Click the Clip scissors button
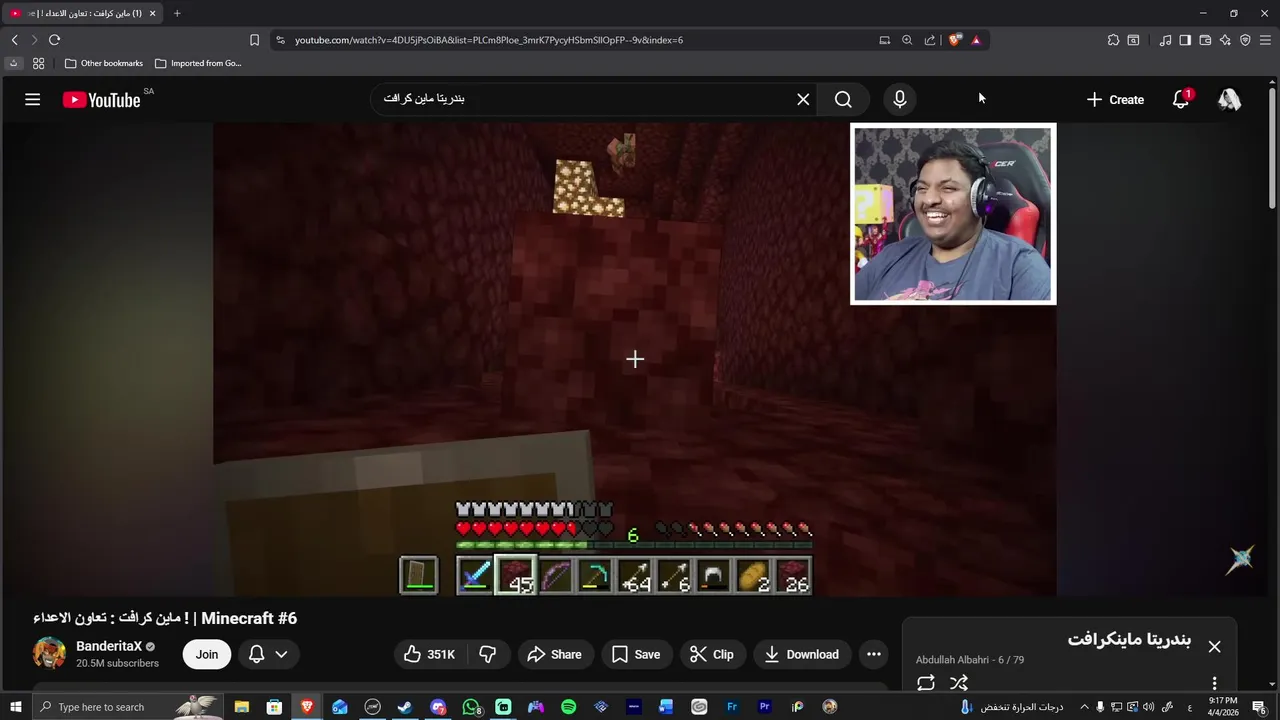1280x720 pixels. 712,654
